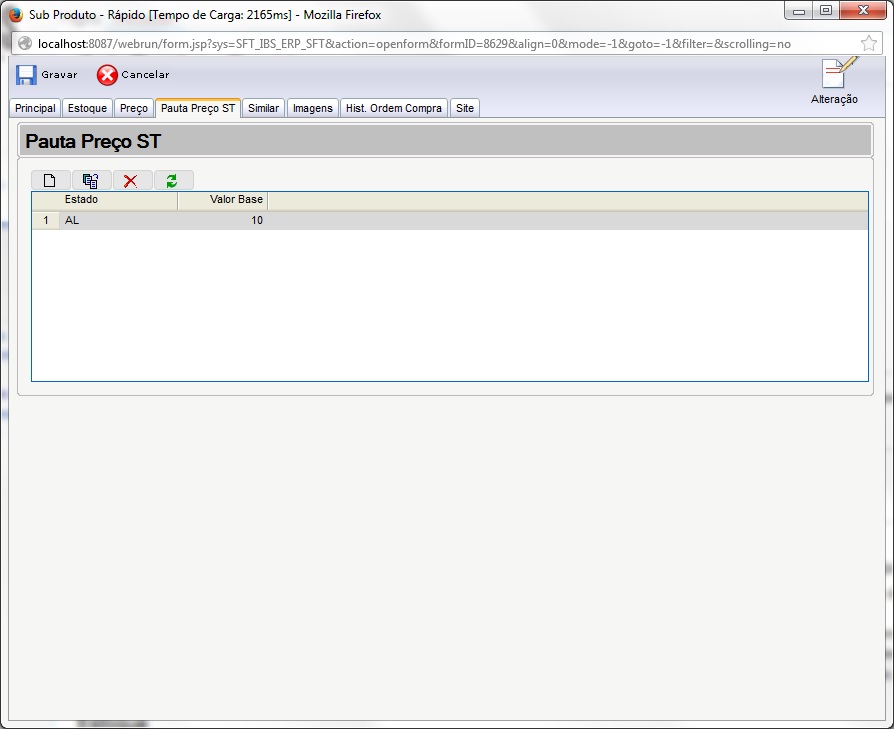
Task: Click the globe site identity icon
Action: click(25, 43)
